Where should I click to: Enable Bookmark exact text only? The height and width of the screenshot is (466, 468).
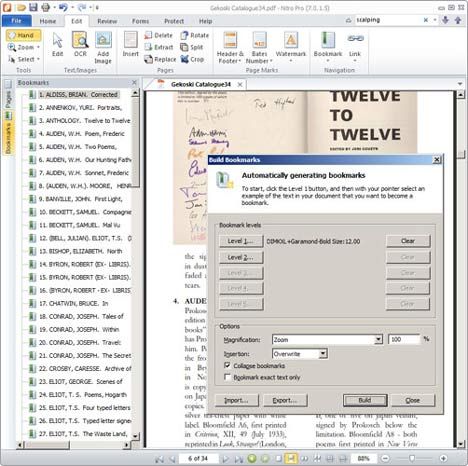coord(227,377)
